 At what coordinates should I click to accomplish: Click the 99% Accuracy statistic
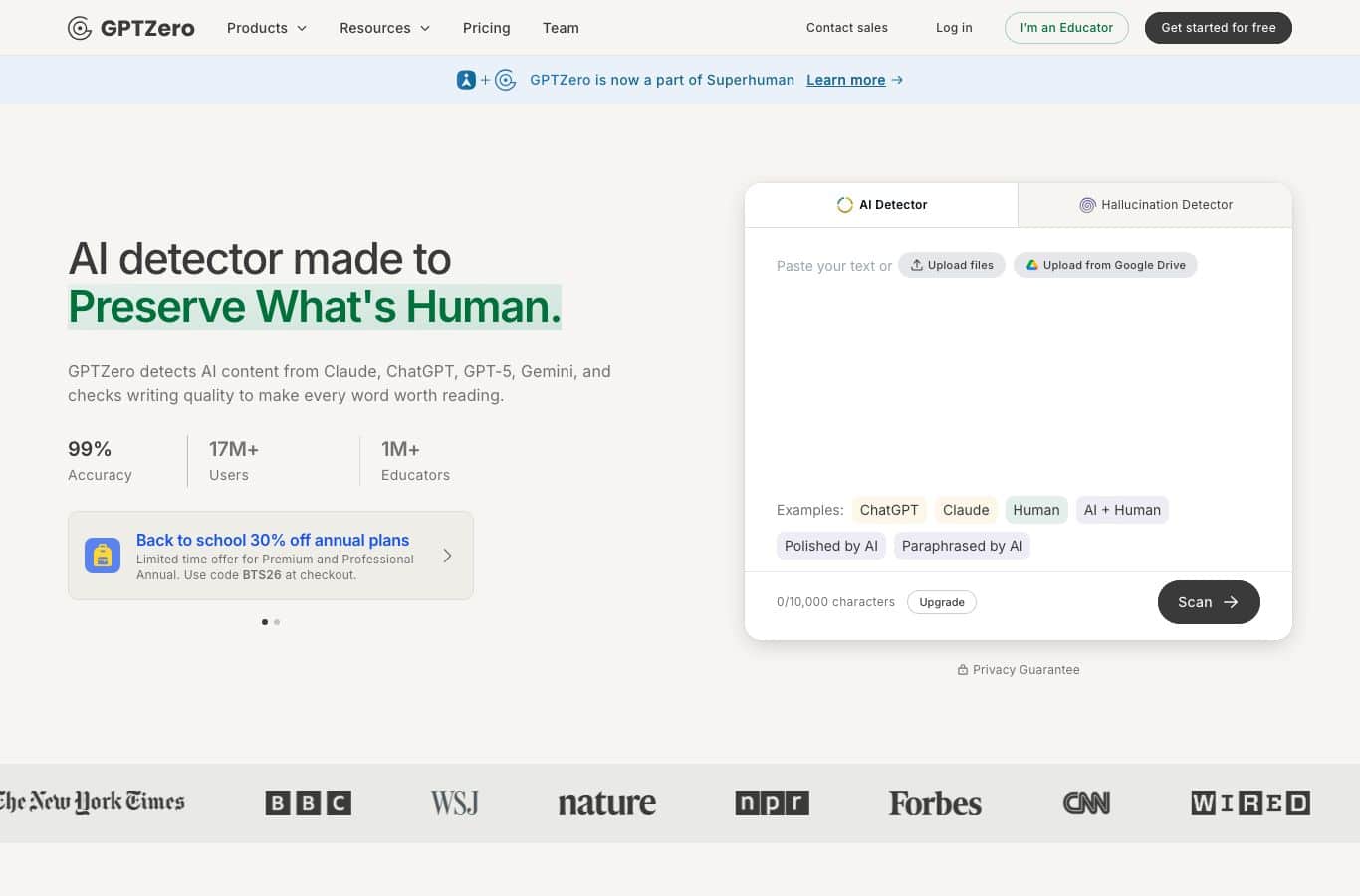pyautogui.click(x=100, y=461)
